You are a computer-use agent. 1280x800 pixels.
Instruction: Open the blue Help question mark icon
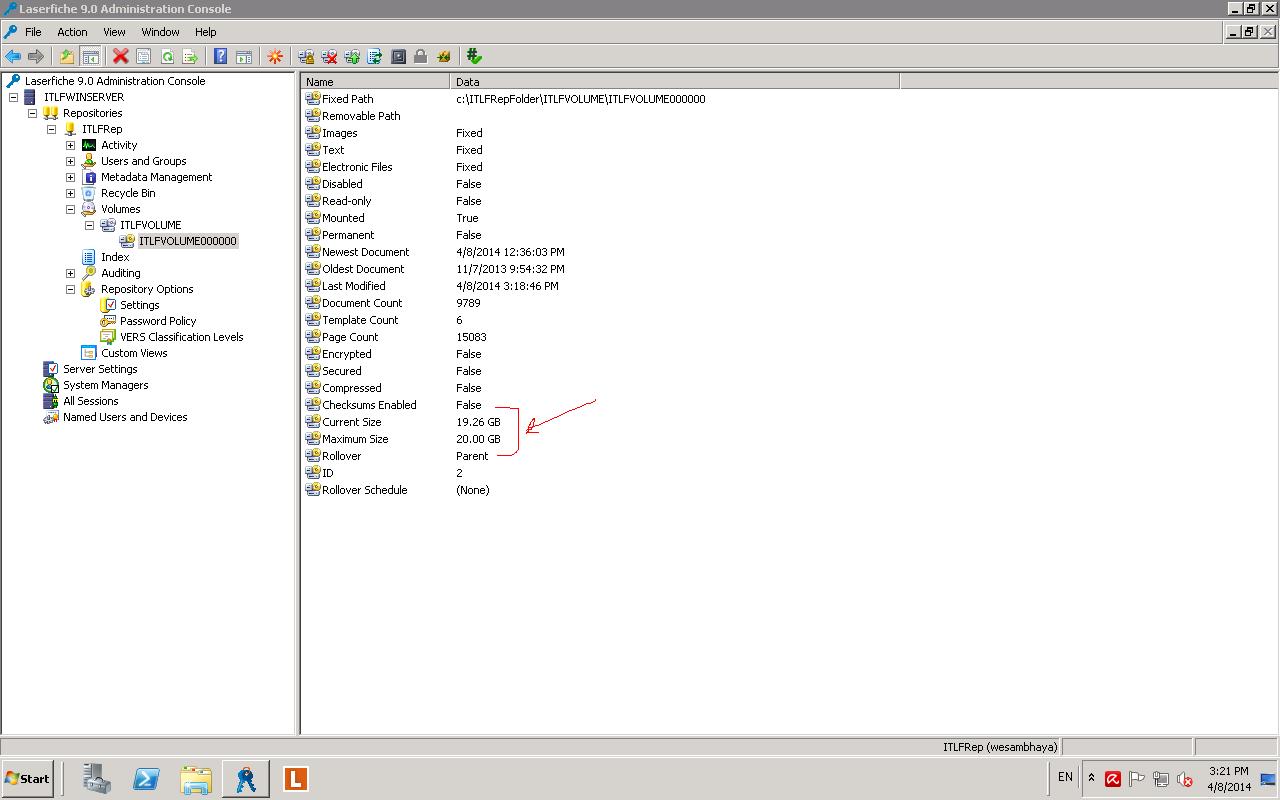[221, 57]
